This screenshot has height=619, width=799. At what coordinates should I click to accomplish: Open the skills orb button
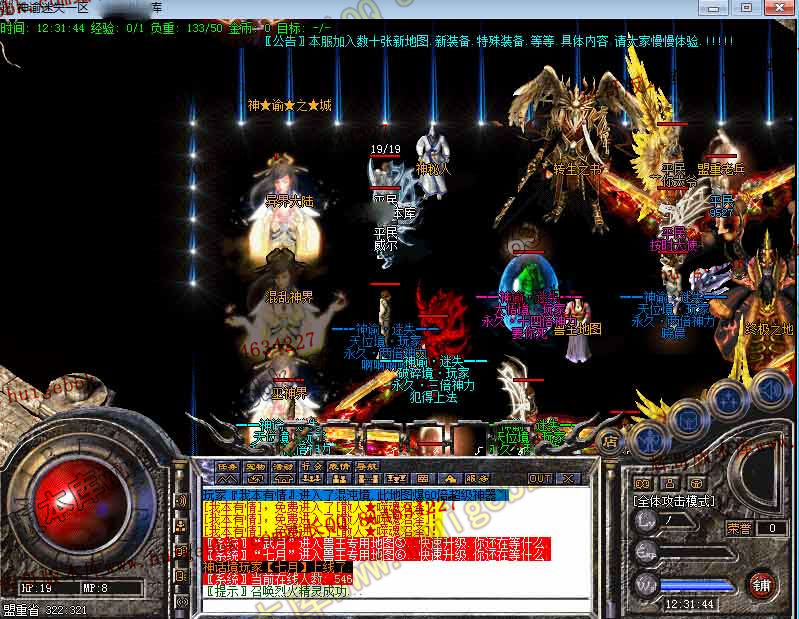[728, 401]
